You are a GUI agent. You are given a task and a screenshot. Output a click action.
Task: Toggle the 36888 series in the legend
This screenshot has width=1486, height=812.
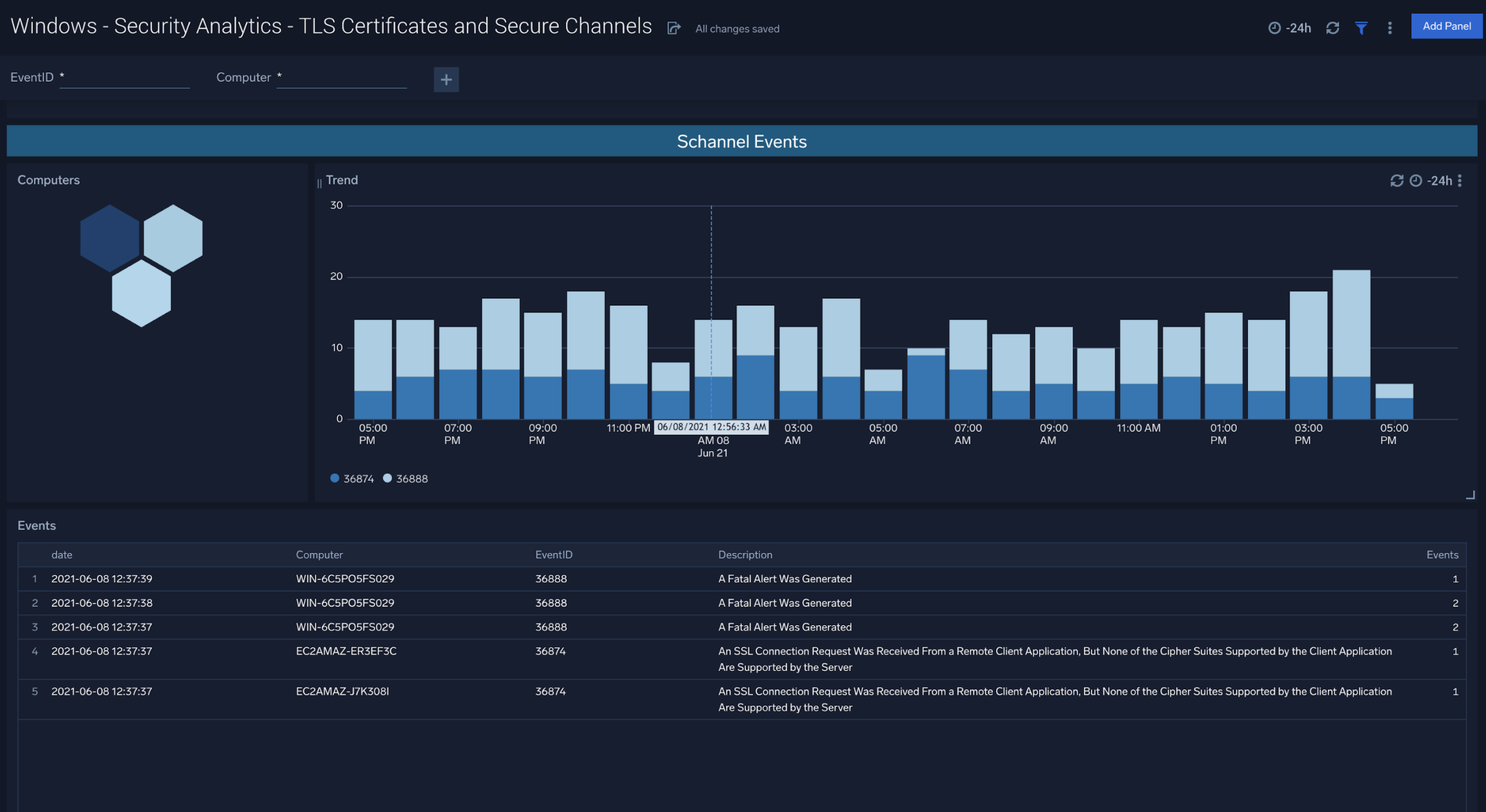[x=405, y=478]
